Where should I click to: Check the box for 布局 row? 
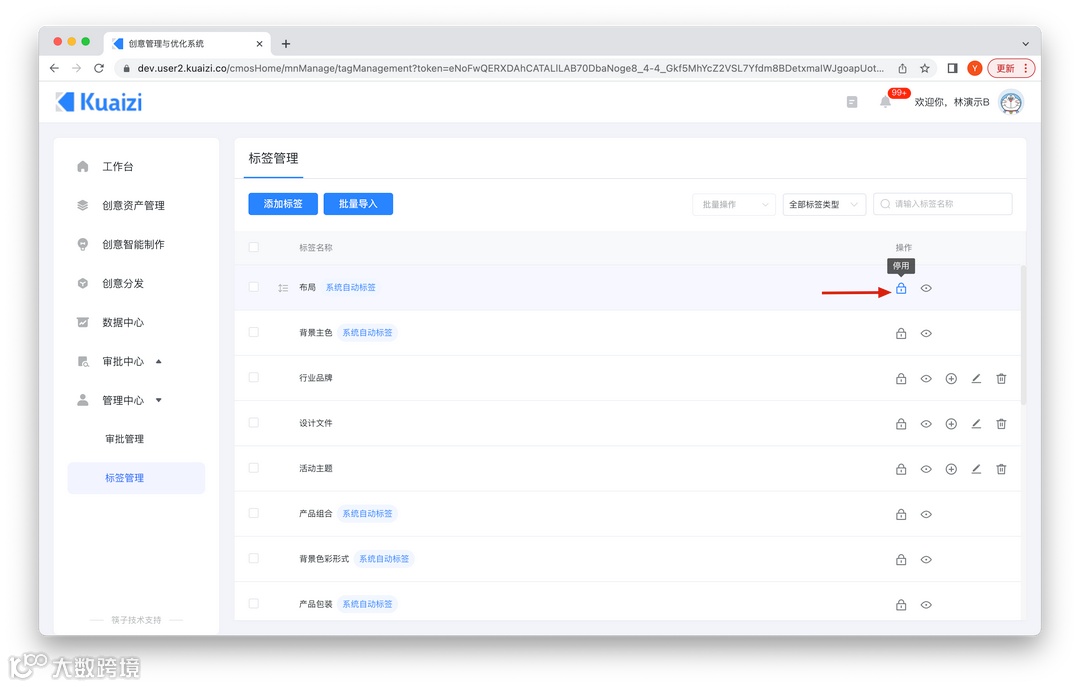pos(253,287)
